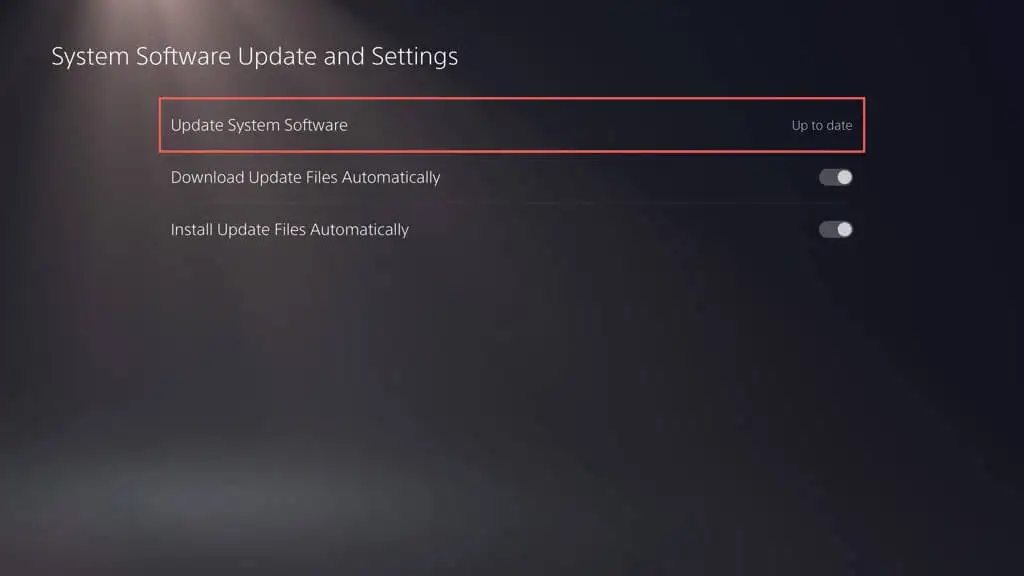The width and height of the screenshot is (1024, 576).
Task: Disable automatic downloading of update files
Action: [x=835, y=177]
